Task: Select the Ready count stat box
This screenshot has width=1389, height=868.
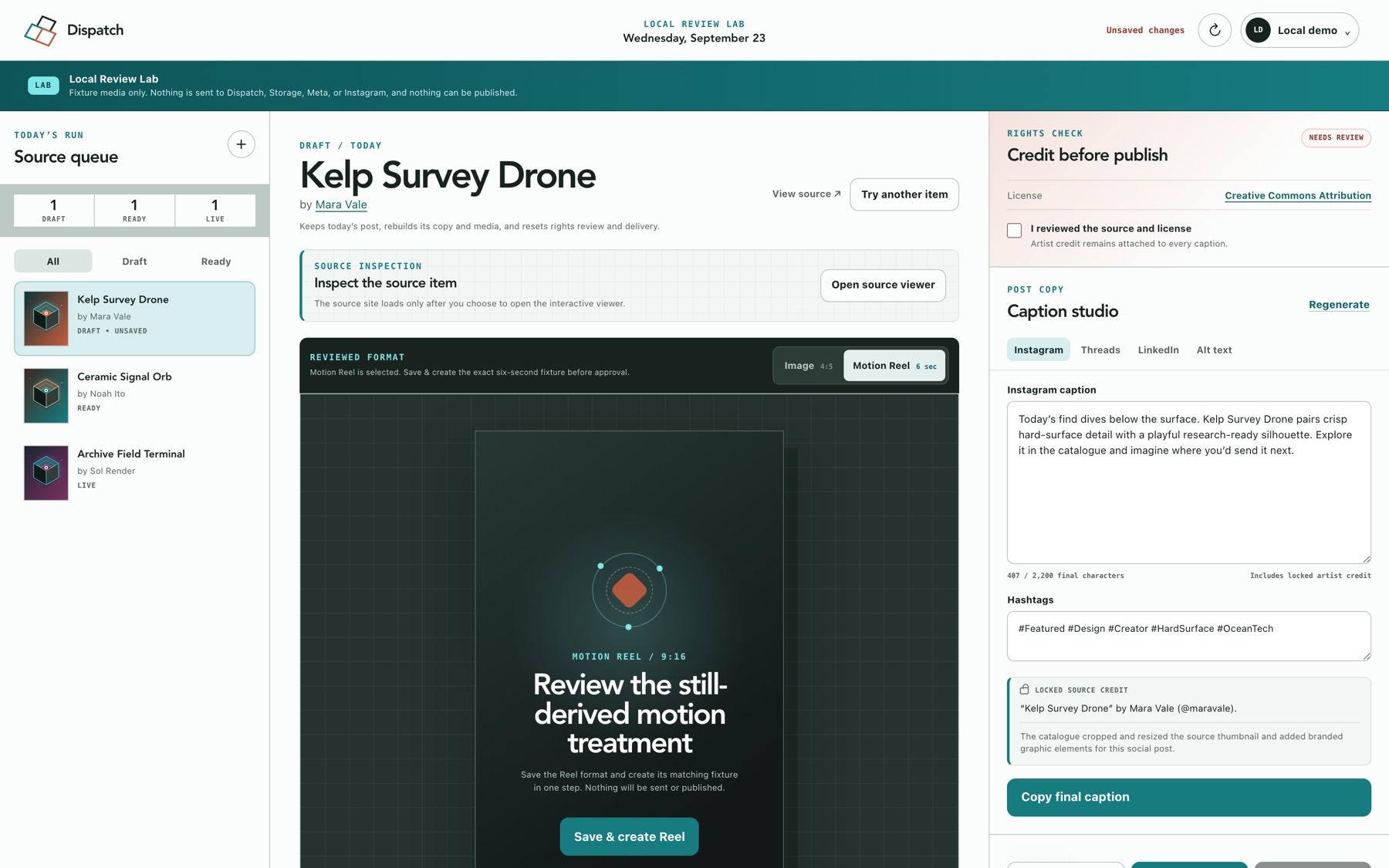Action: point(134,210)
